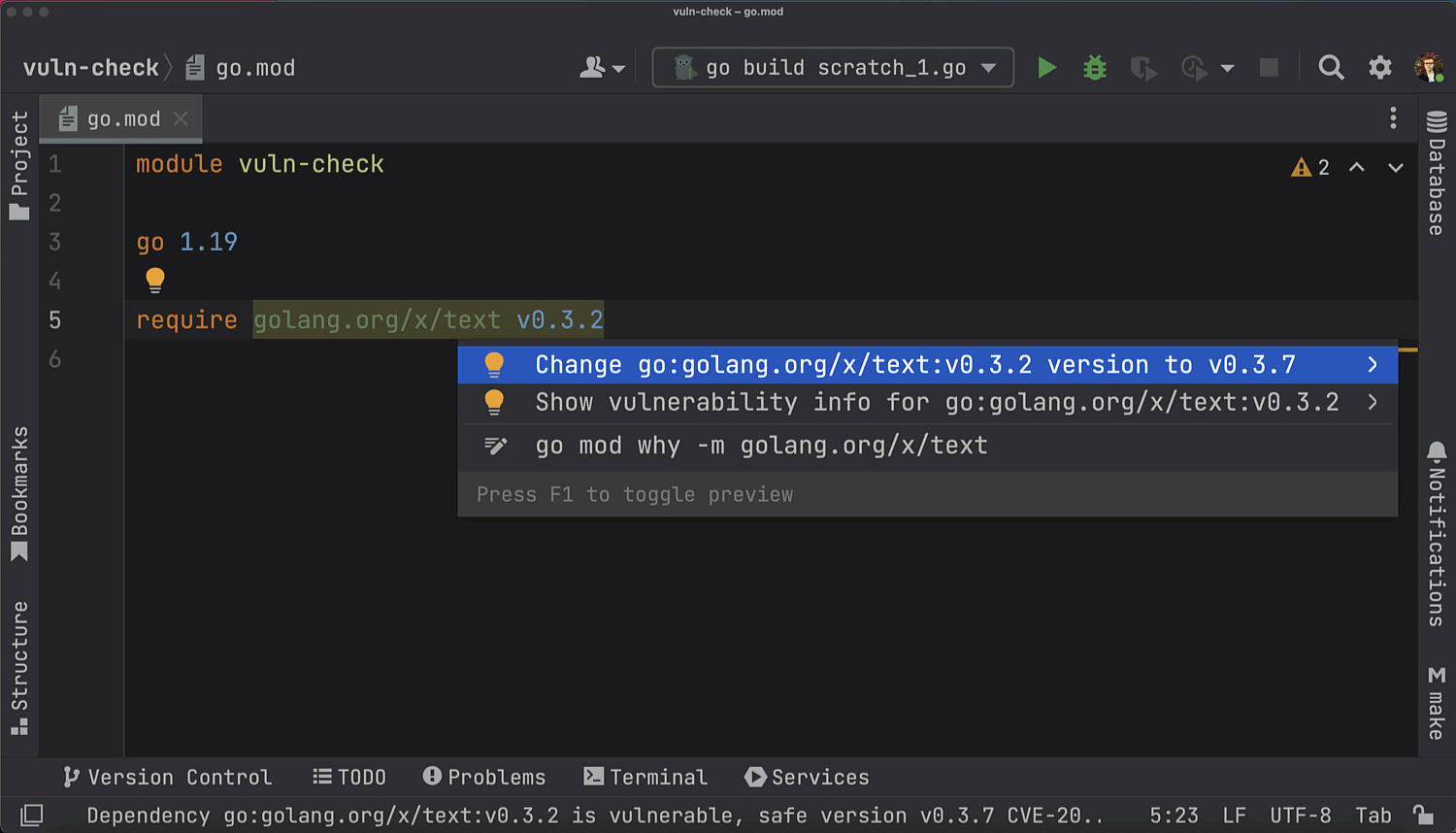
Task: Open IDE settings gear
Action: pyautogui.click(x=1379, y=68)
